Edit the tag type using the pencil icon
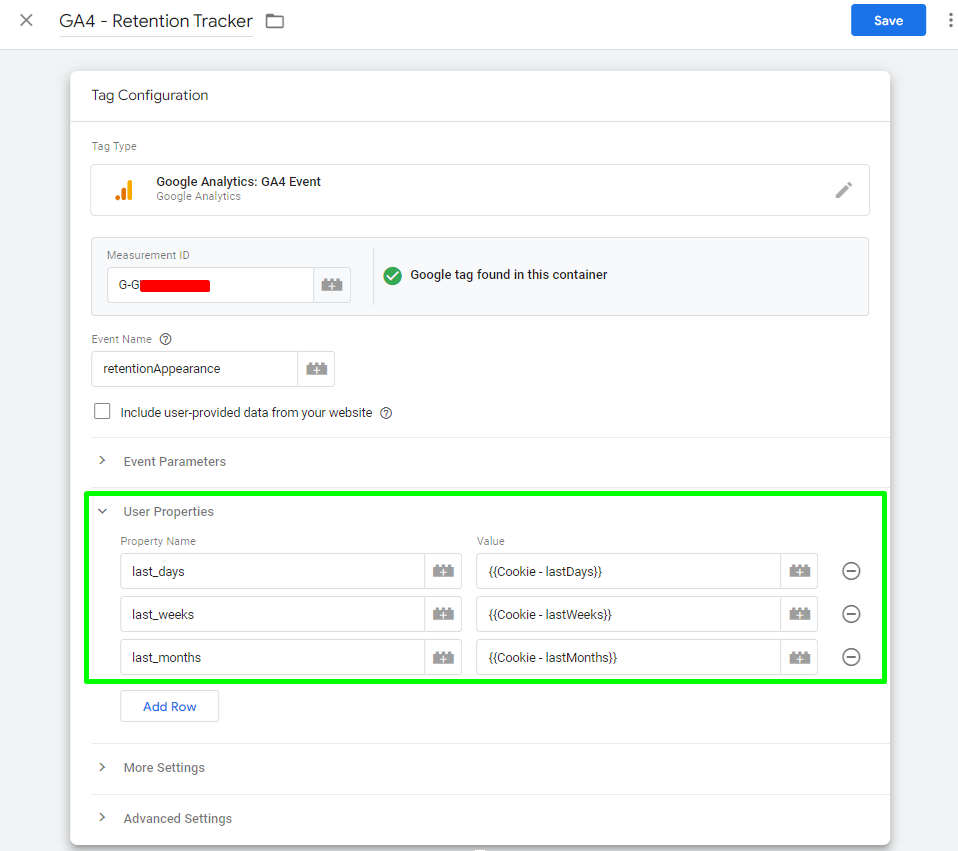The image size is (958, 851). coord(844,190)
